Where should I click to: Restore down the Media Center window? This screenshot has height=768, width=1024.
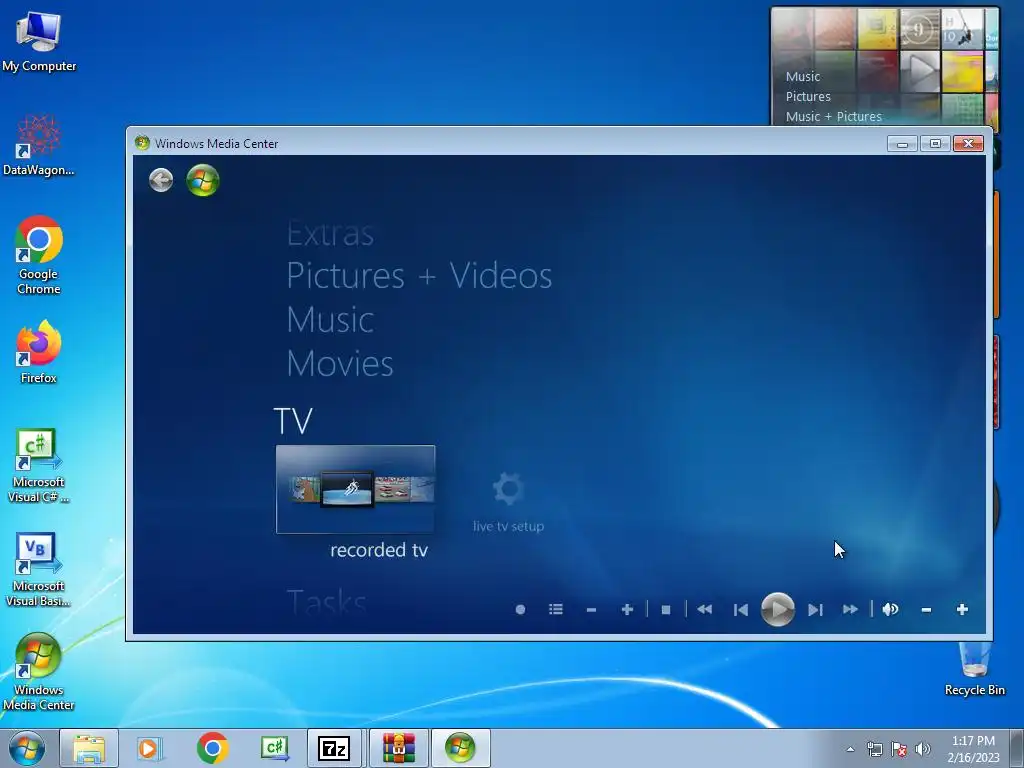click(935, 144)
